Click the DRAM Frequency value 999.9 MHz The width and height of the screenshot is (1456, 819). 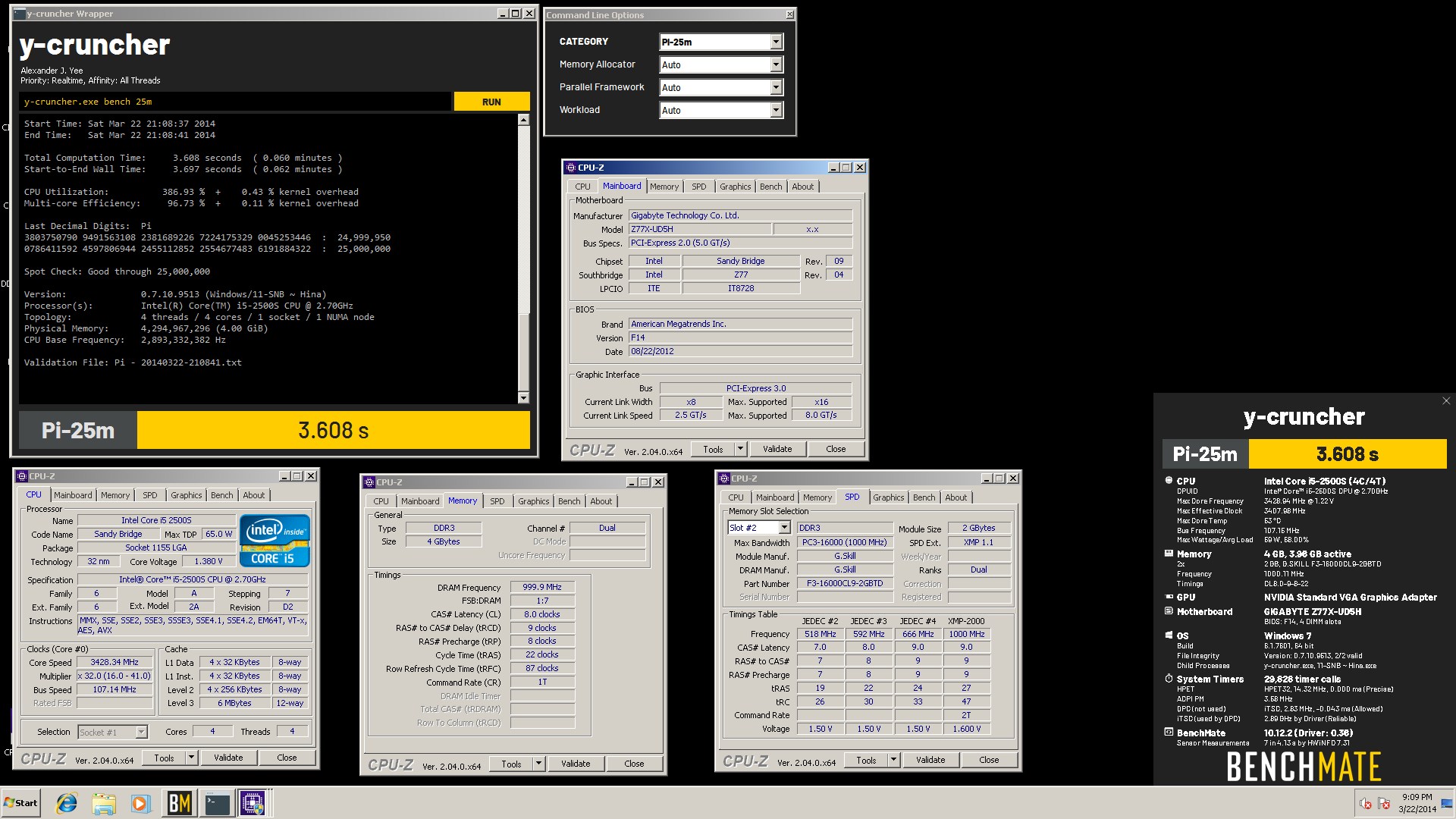[542, 587]
